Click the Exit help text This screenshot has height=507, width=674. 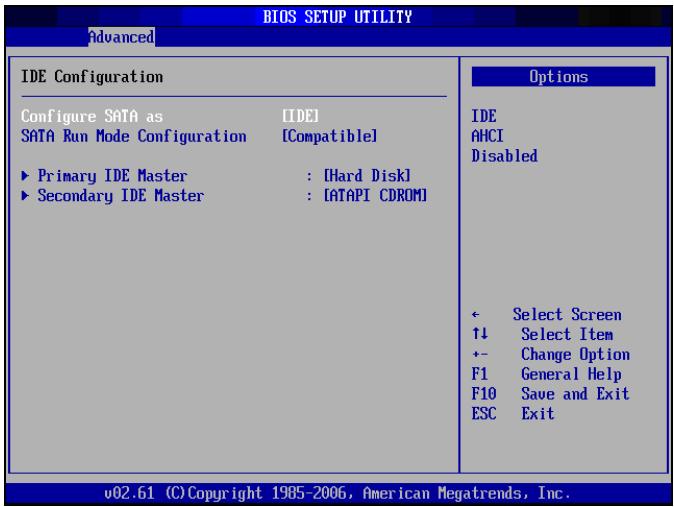coord(538,414)
